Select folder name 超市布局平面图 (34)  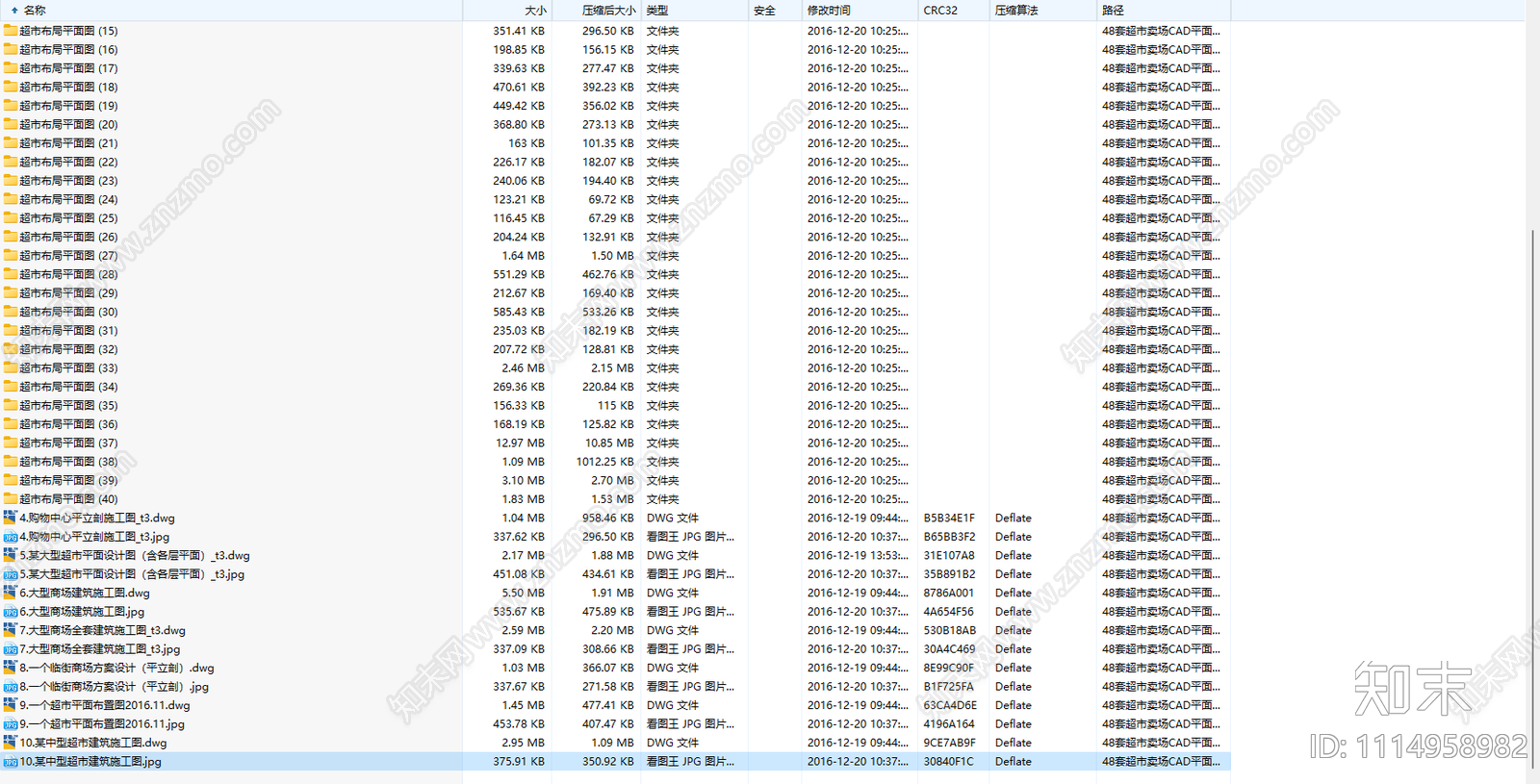[x=68, y=387]
